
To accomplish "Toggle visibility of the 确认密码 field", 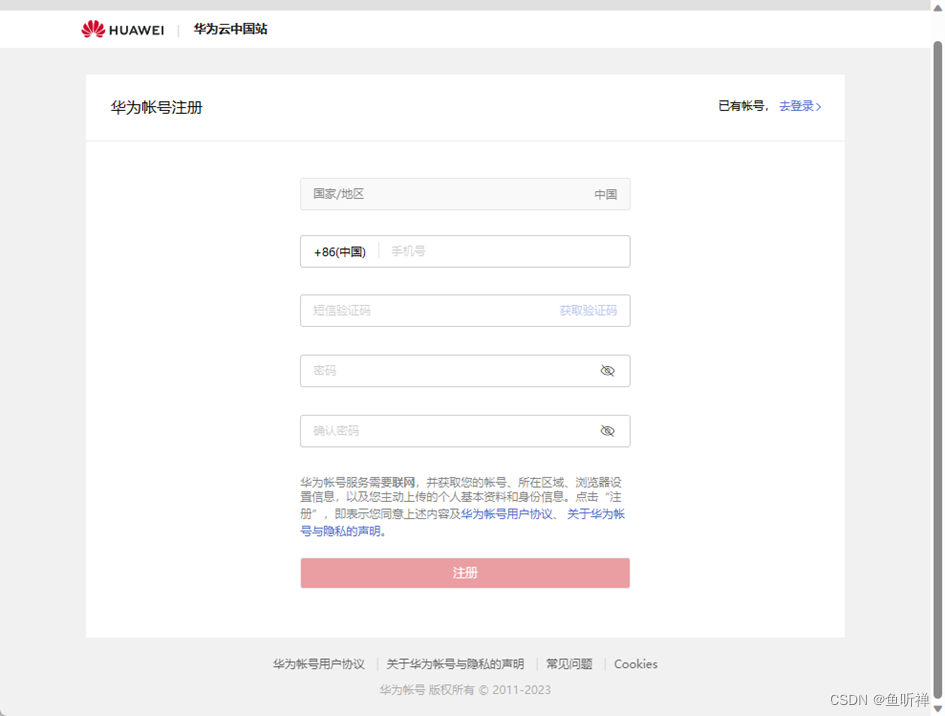I will point(608,431).
